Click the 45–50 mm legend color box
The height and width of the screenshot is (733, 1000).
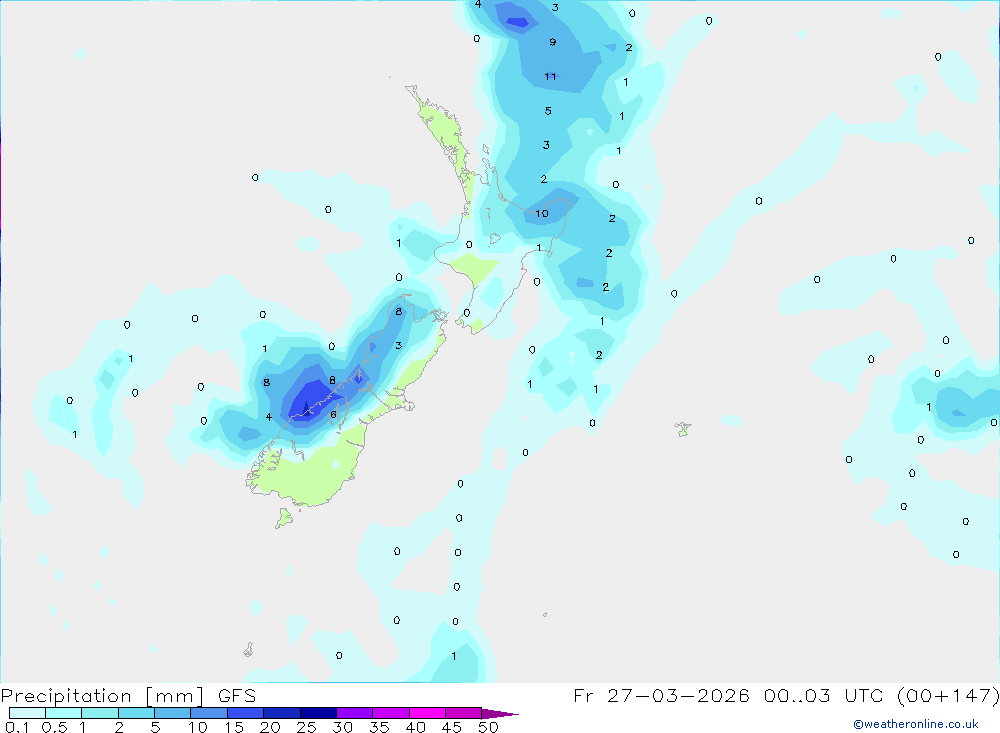[464, 713]
